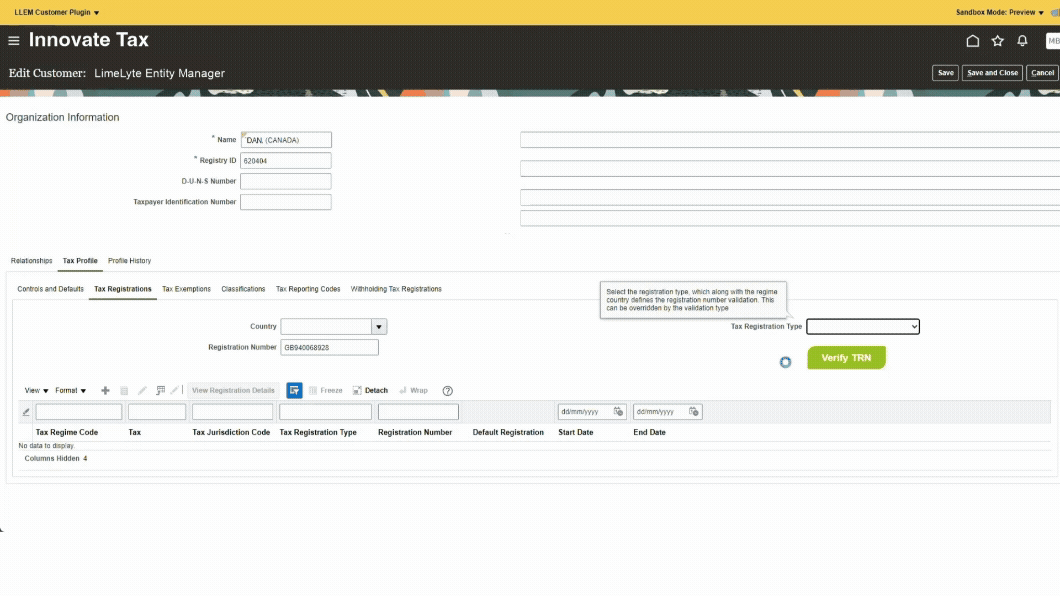Viewport: 1060px width, 596px height.
Task: Open Tax Registration Type dropdown
Action: pyautogui.click(x=862, y=327)
